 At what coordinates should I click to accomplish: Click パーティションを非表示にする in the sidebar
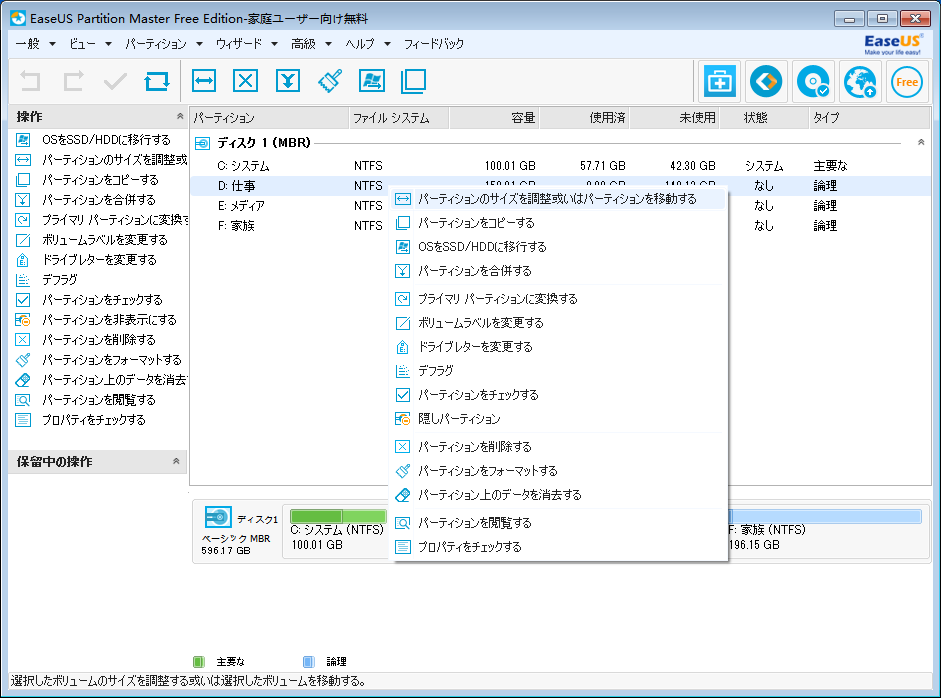[x=109, y=319]
